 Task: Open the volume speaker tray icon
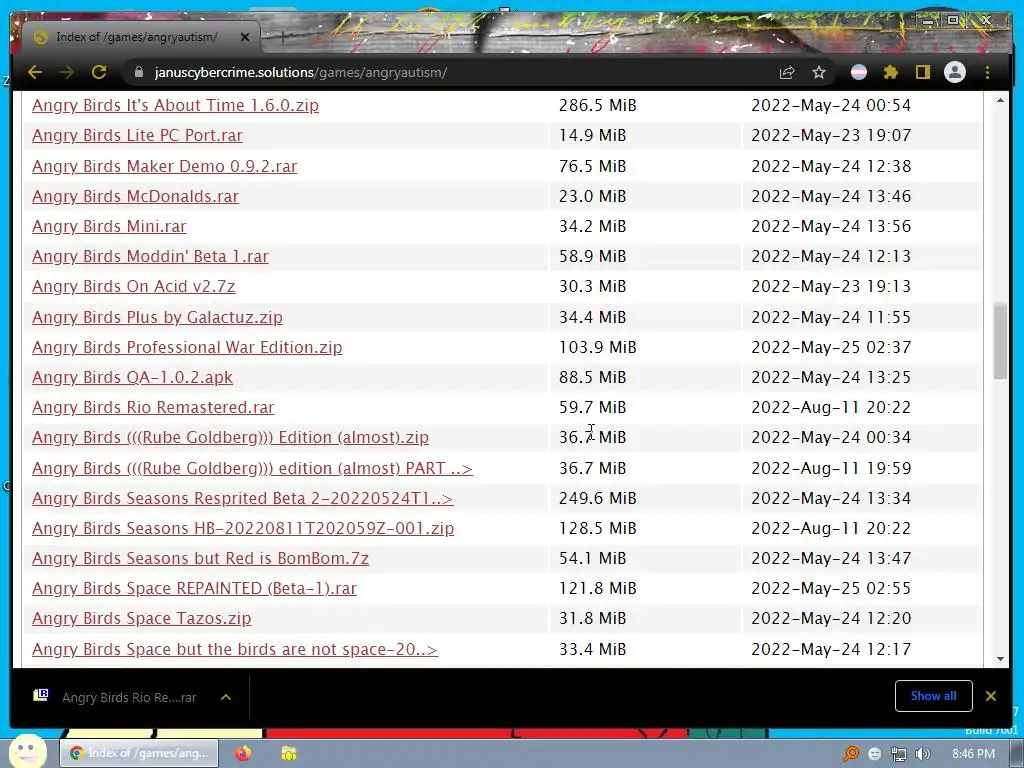[x=923, y=754]
